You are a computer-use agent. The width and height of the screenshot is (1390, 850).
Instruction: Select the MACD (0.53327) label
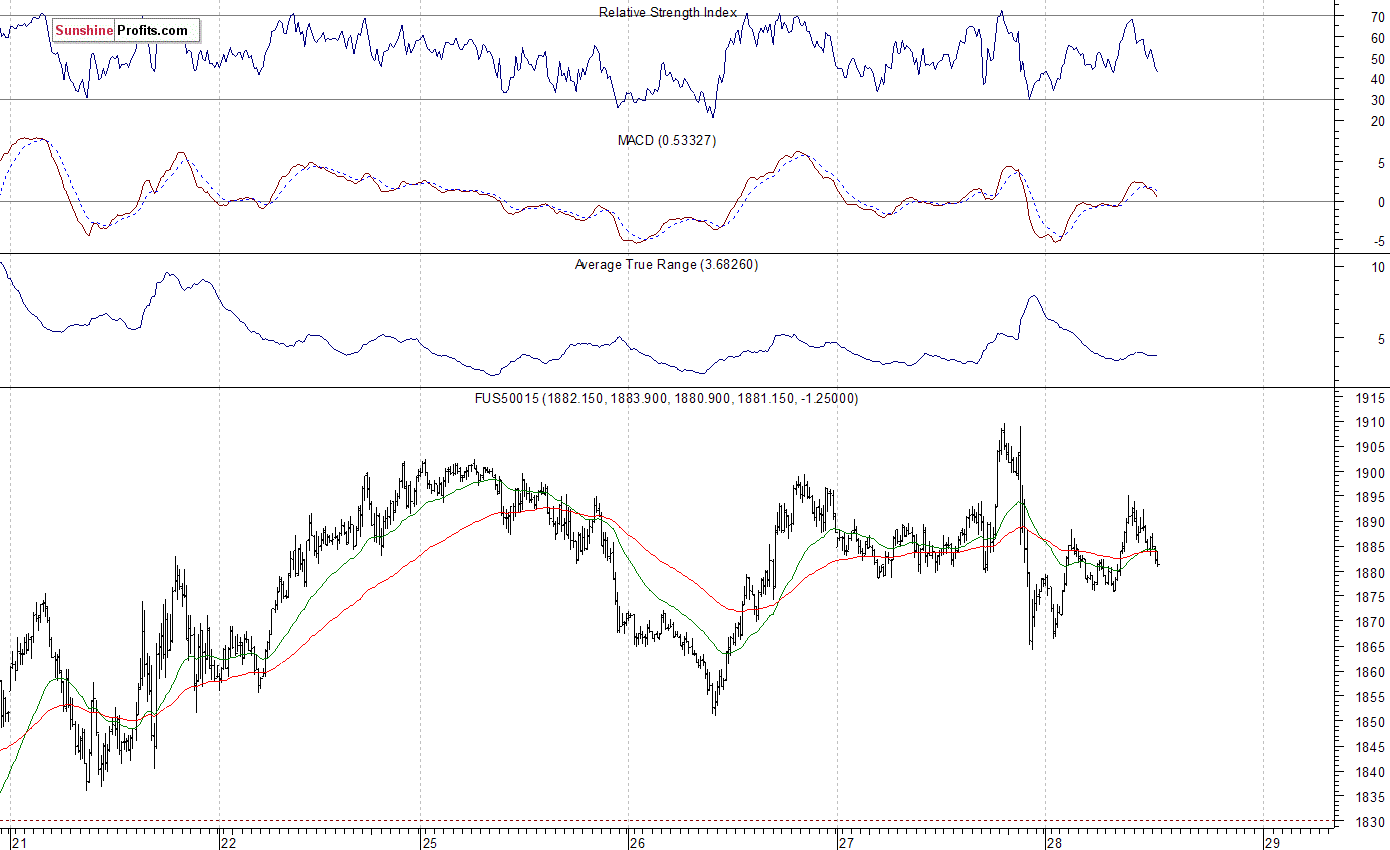[667, 141]
